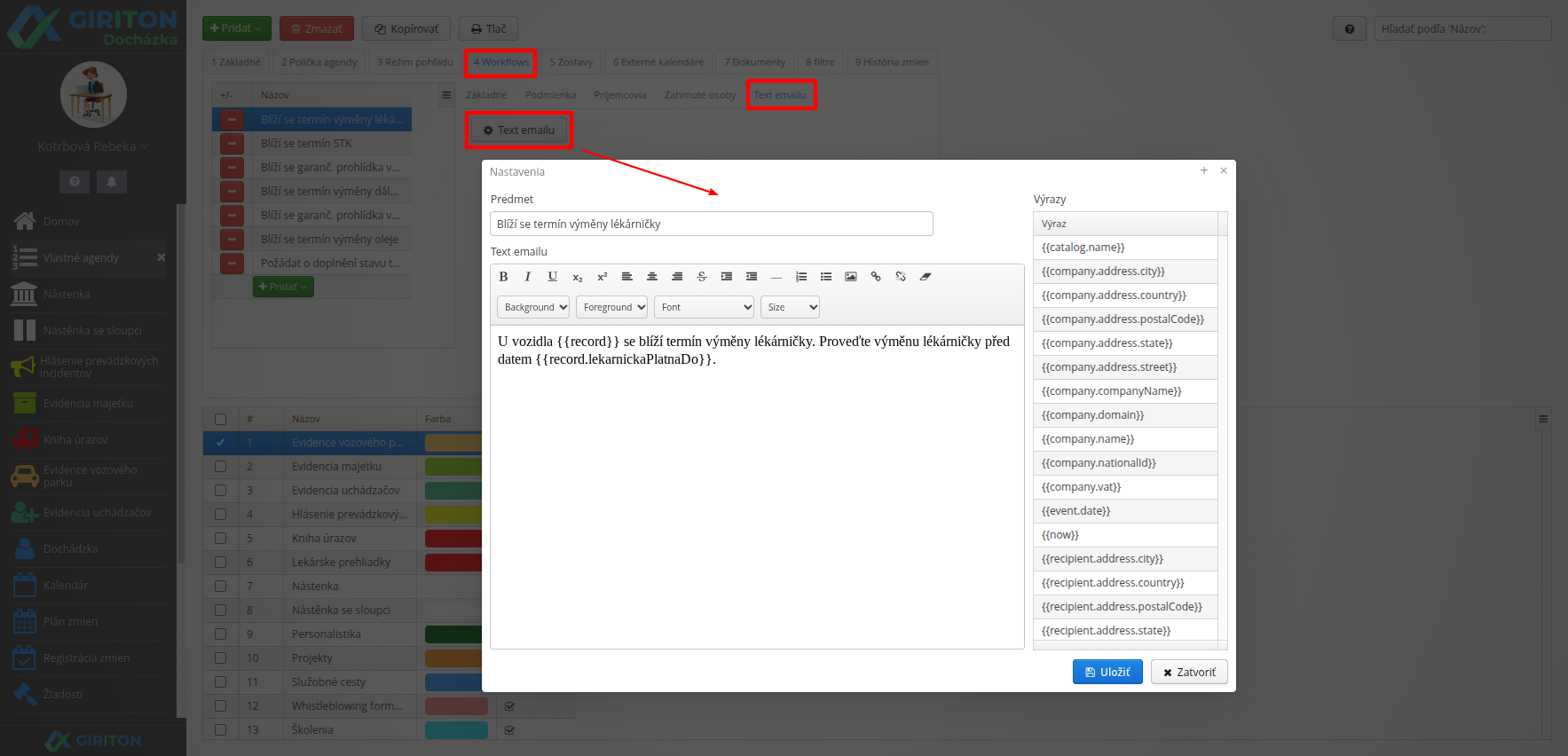The width and height of the screenshot is (1568, 756).
Task: Toggle checkbox for Nástenka row
Action: (220, 586)
